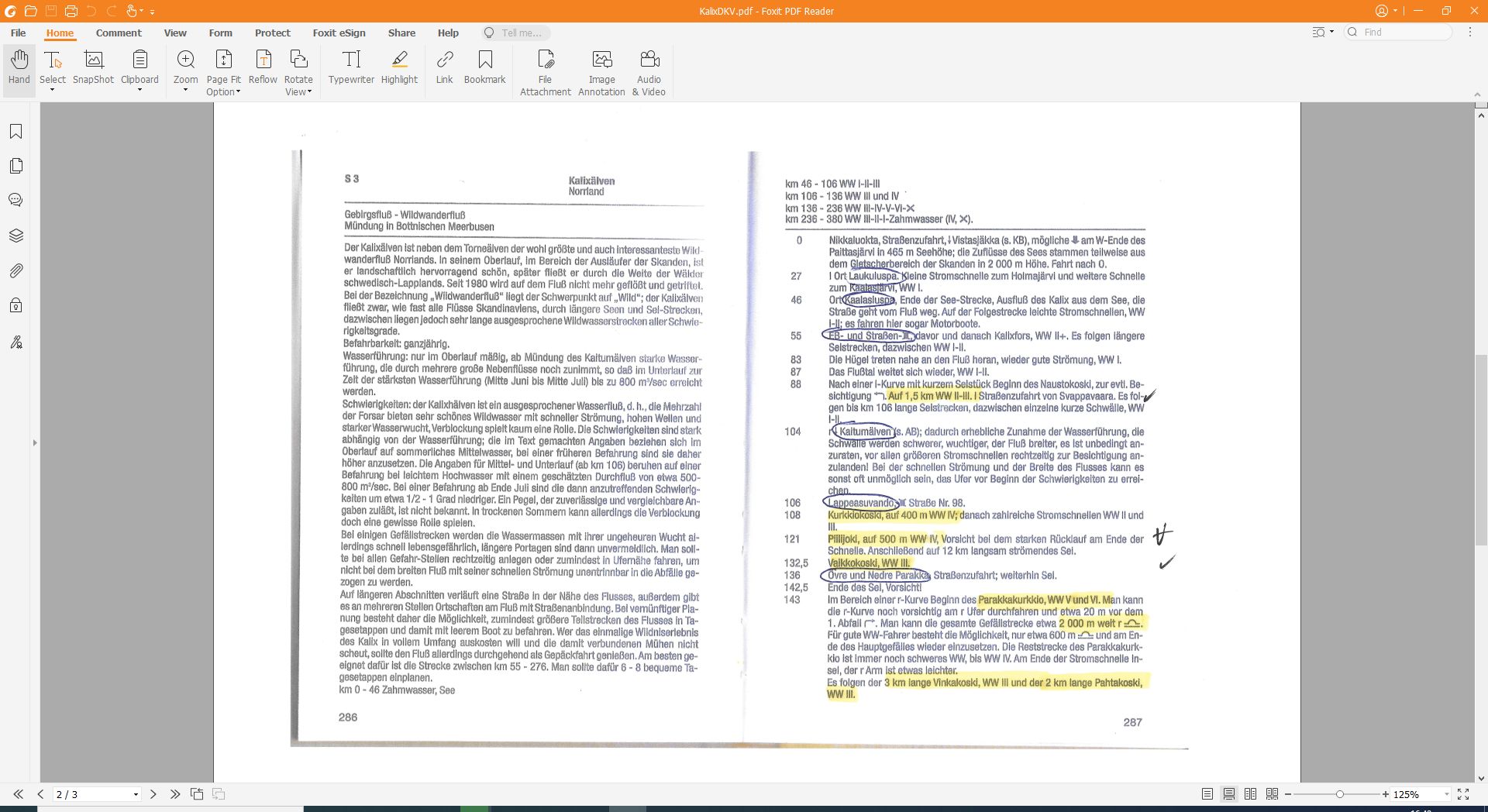
Task: Expand the account dropdown in title bar
Action: click(x=1395, y=11)
